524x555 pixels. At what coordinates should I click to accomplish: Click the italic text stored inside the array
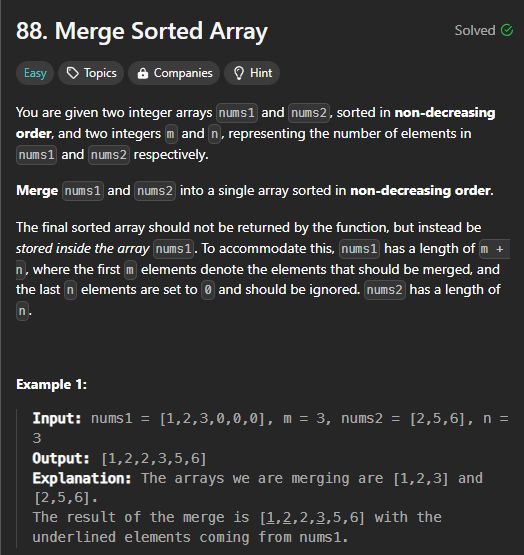(82, 248)
